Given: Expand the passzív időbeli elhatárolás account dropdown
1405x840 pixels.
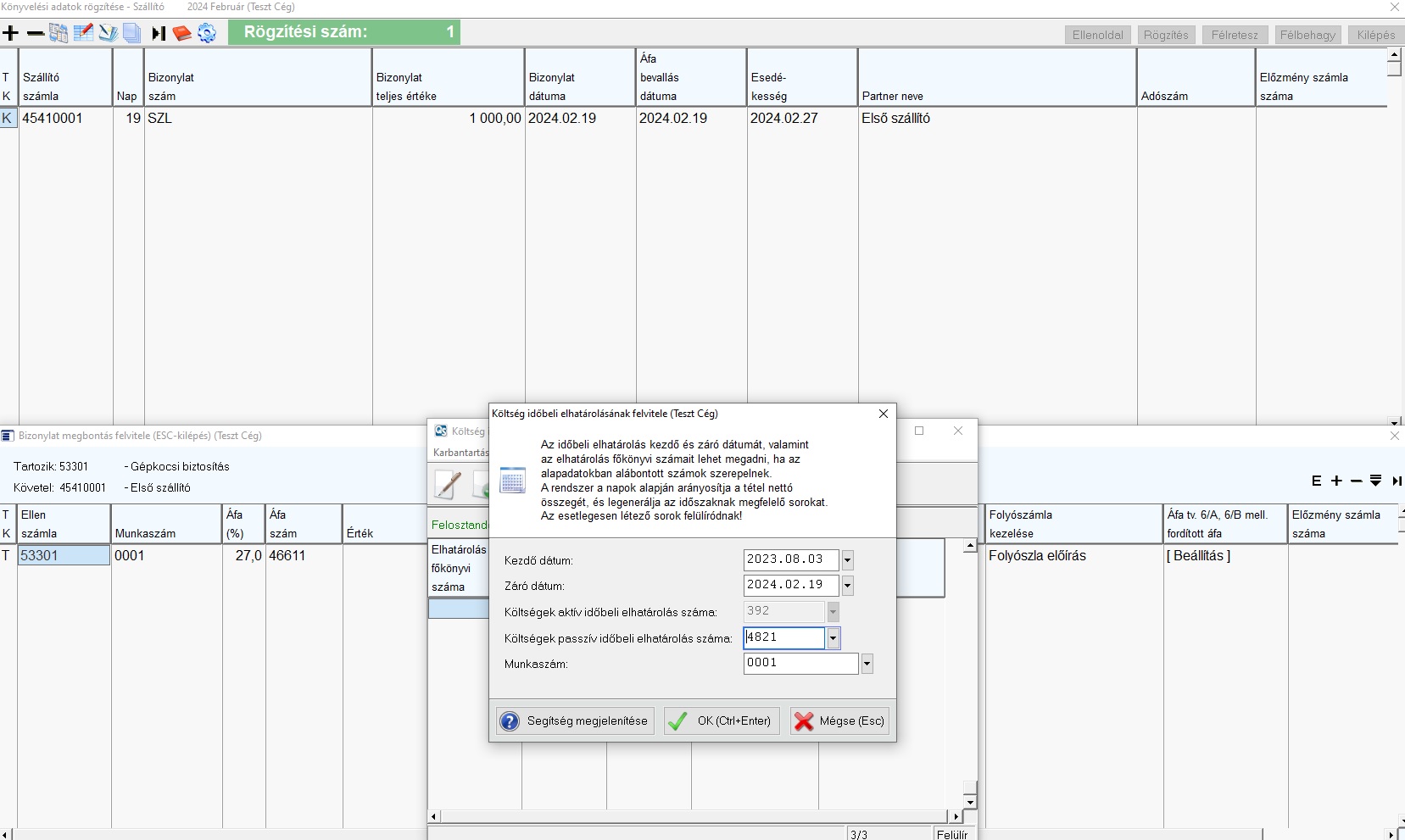Looking at the screenshot, I should (x=834, y=638).
